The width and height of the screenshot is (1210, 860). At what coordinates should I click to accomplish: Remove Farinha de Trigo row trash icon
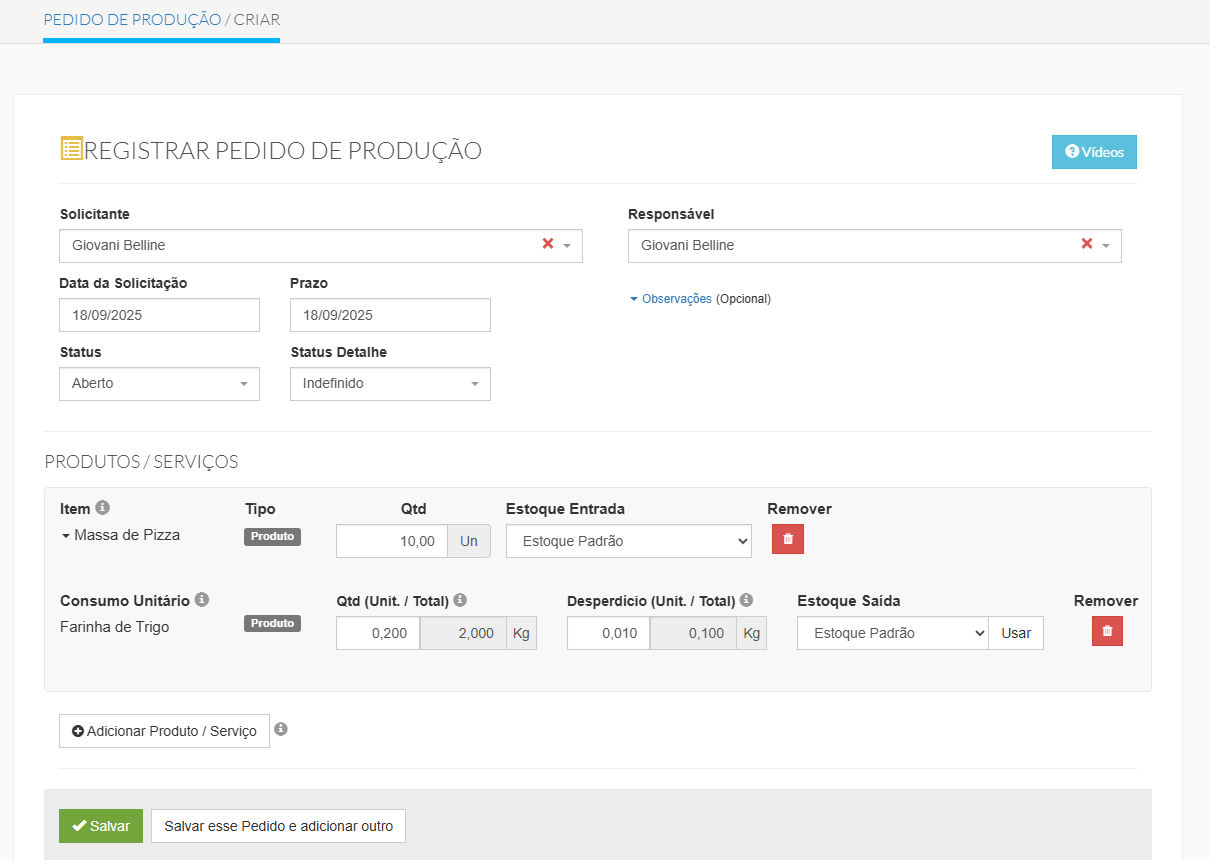click(x=1107, y=631)
